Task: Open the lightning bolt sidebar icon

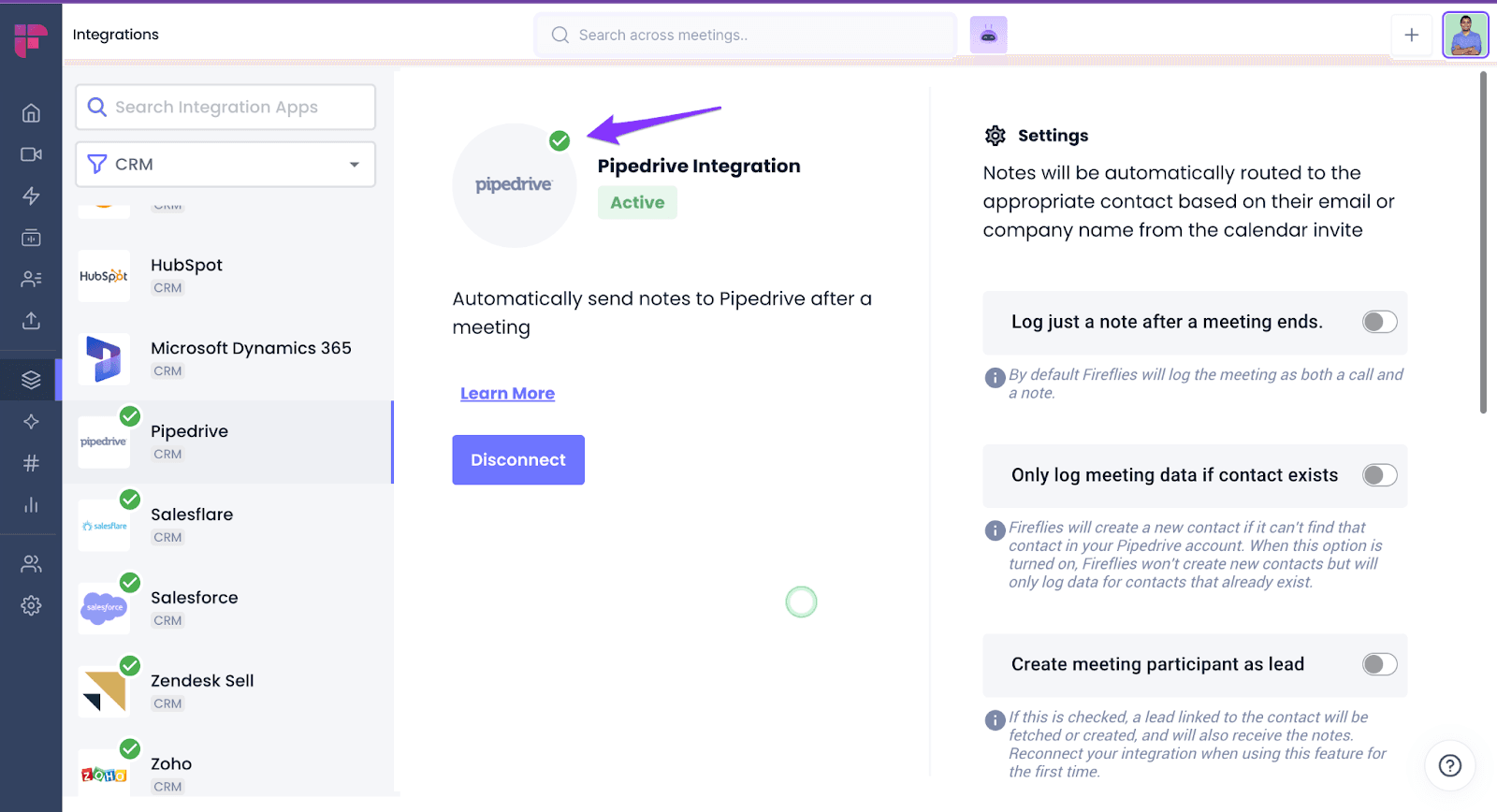Action: pyautogui.click(x=31, y=196)
